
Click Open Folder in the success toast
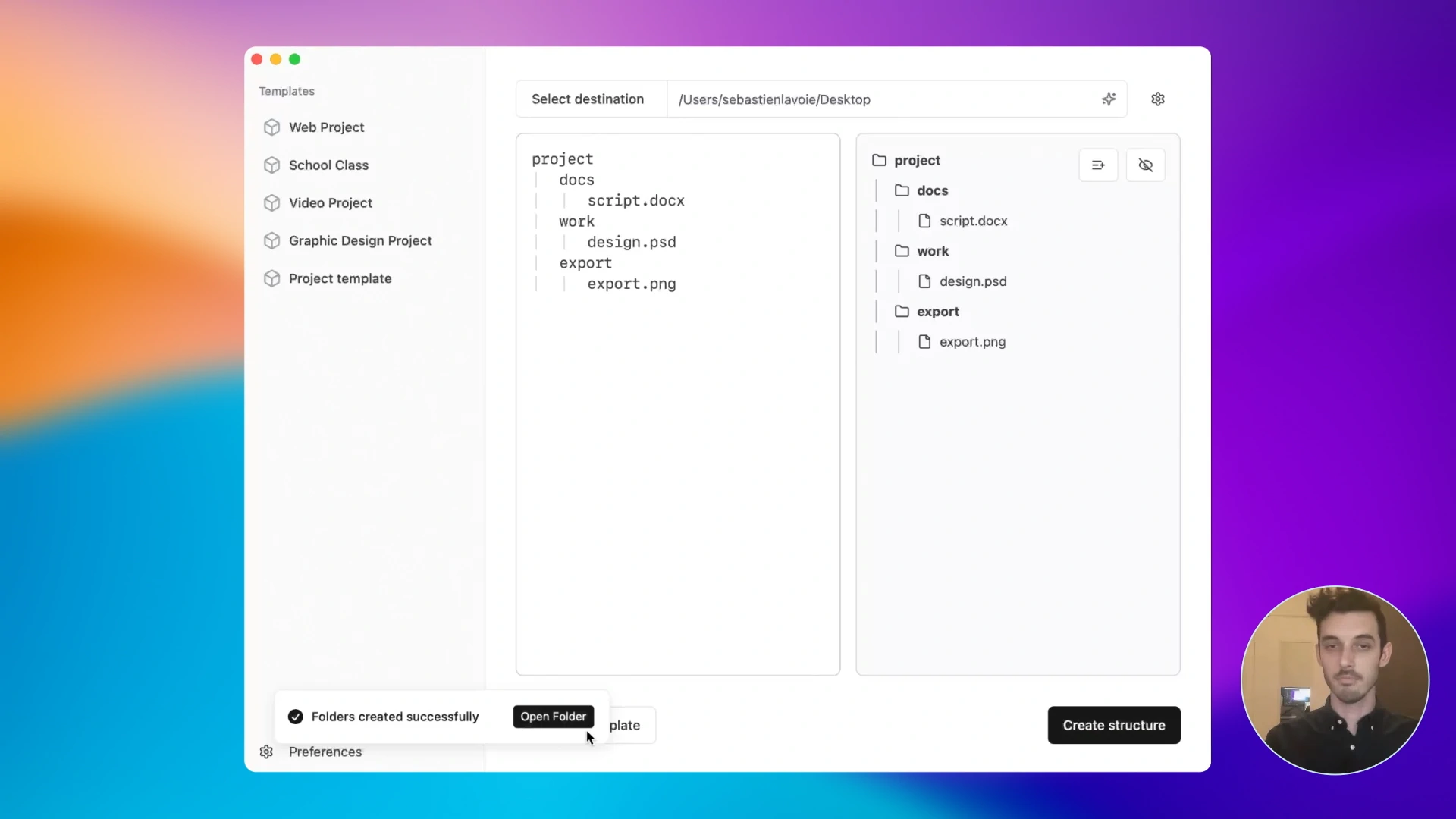click(553, 717)
